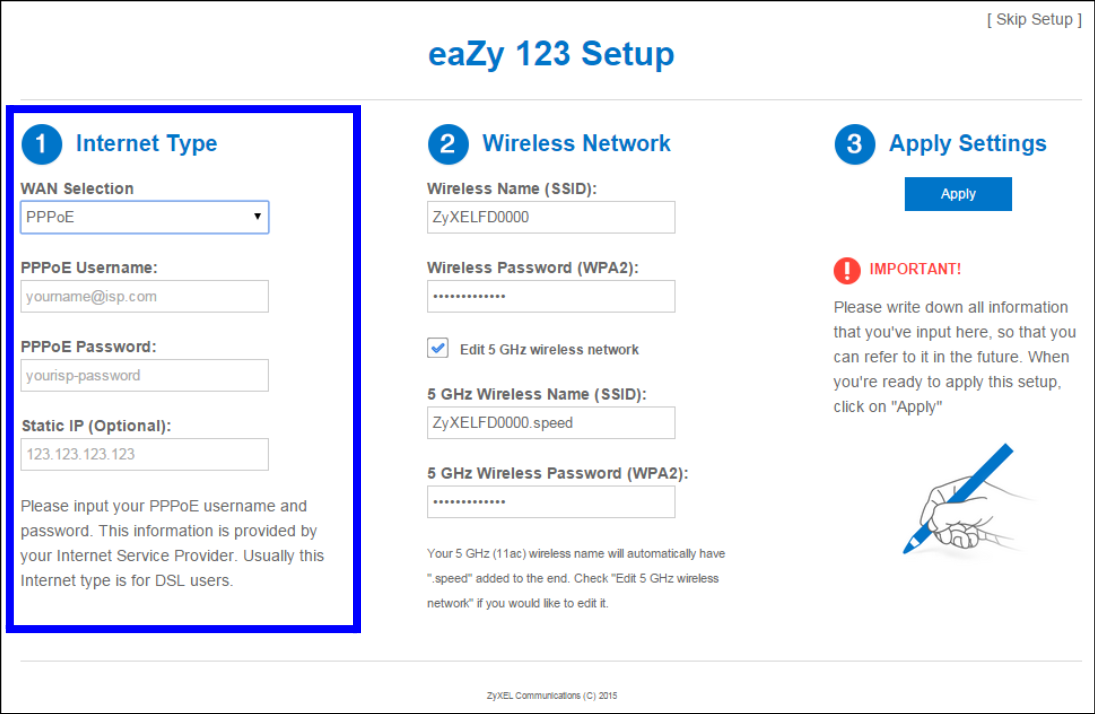Go to the Apply Settings section
The image size is (1095, 714).
click(967, 144)
